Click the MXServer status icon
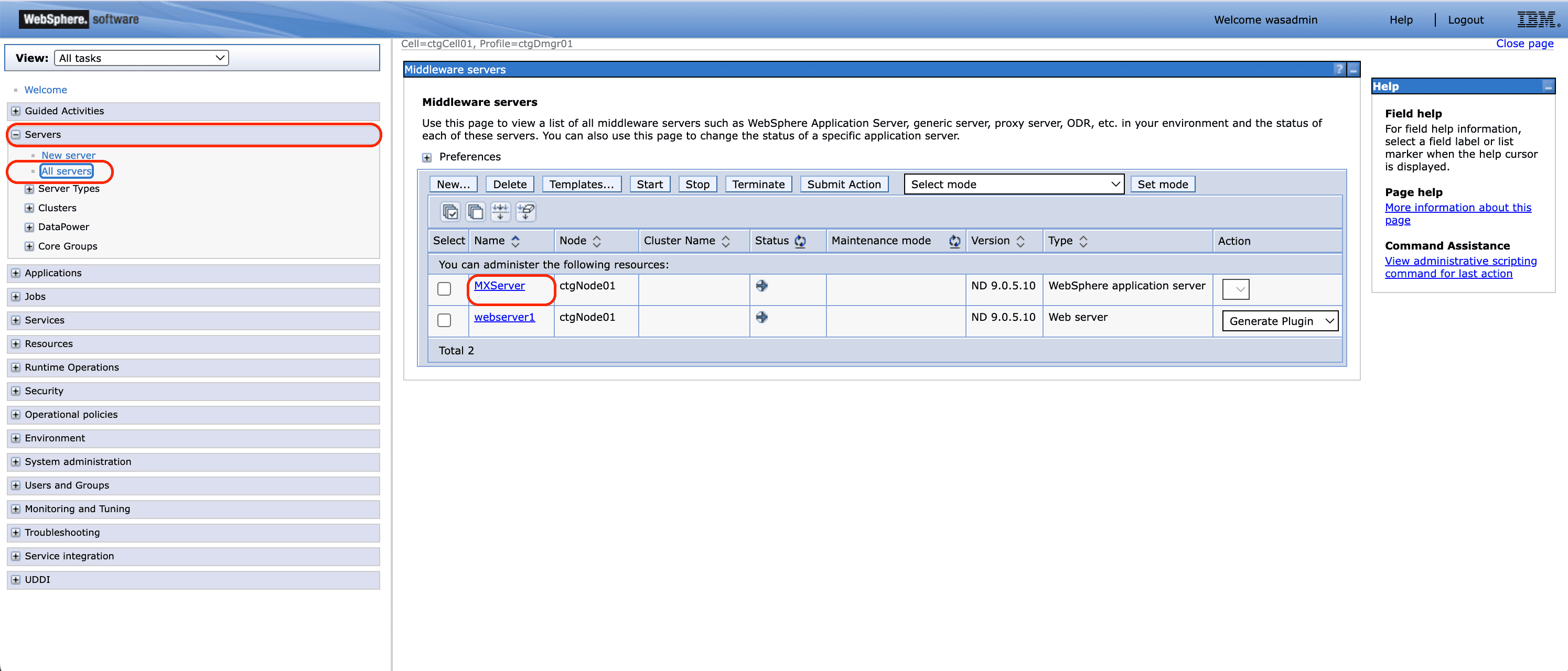This screenshot has width=1568, height=671. [761, 285]
